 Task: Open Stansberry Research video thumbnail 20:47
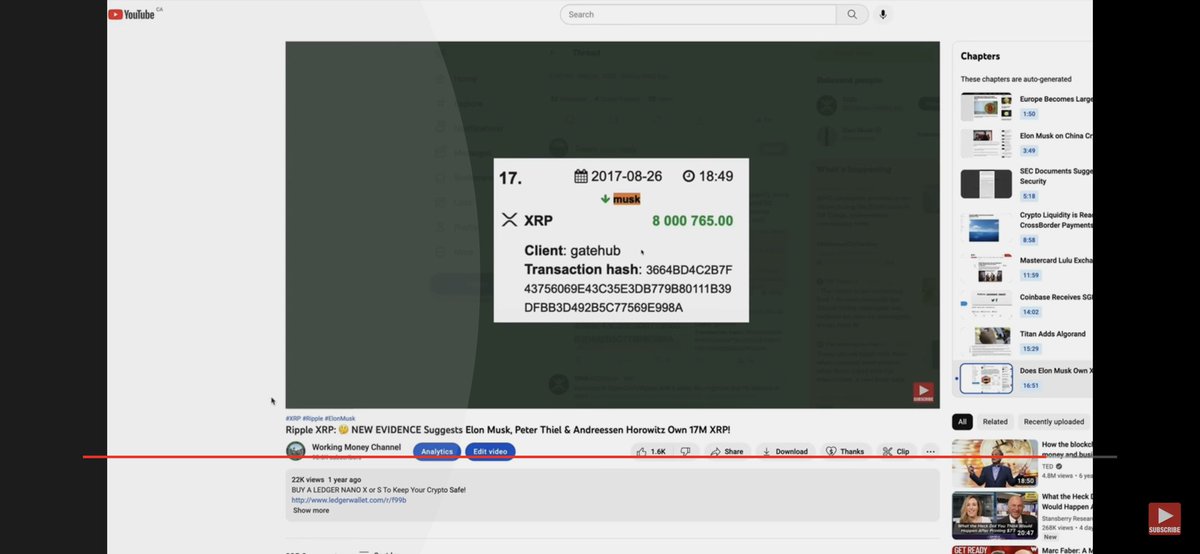(995, 516)
